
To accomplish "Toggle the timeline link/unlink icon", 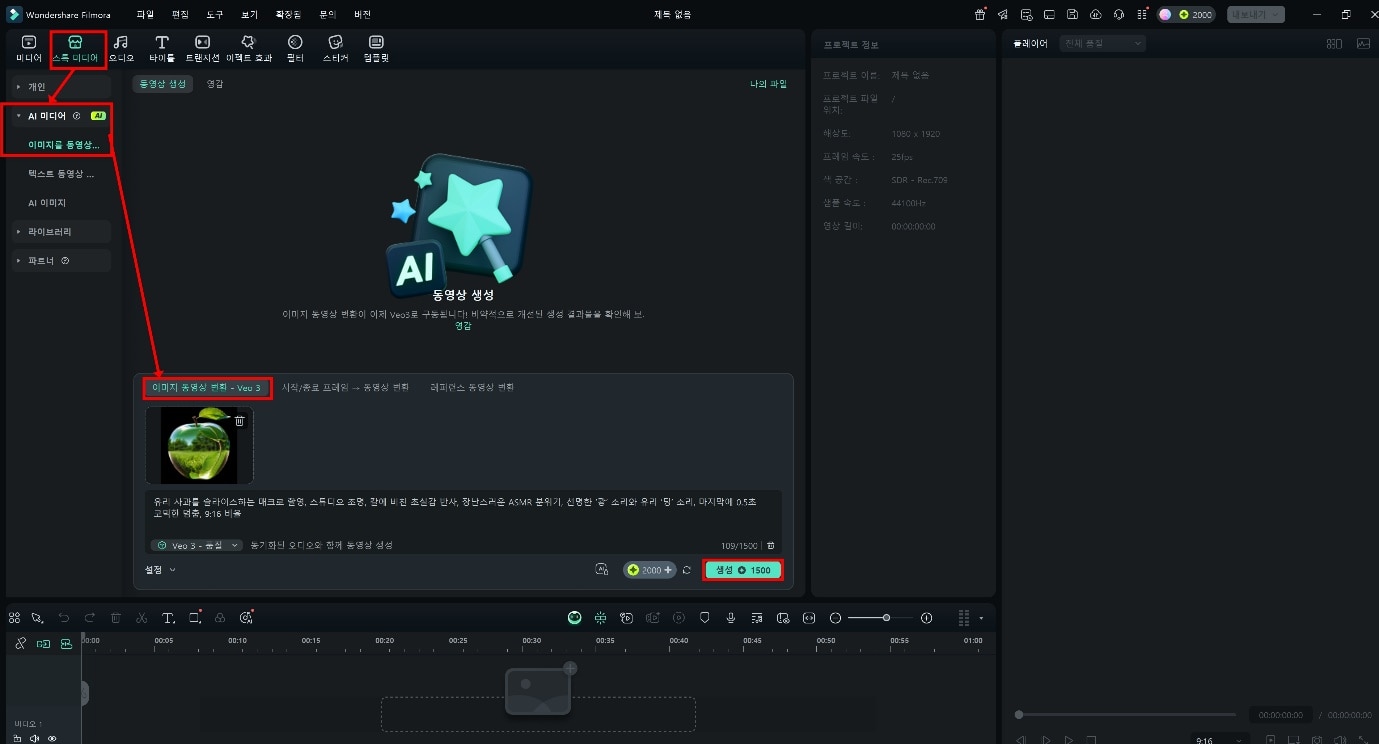I will pyautogui.click(x=20, y=644).
